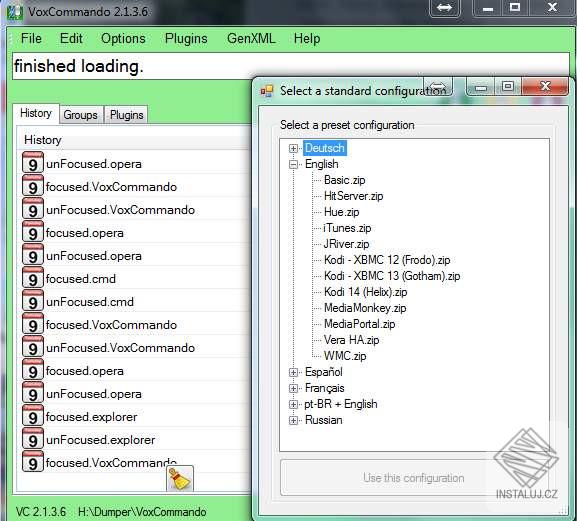Minimize the configuration dialog window

481,87
